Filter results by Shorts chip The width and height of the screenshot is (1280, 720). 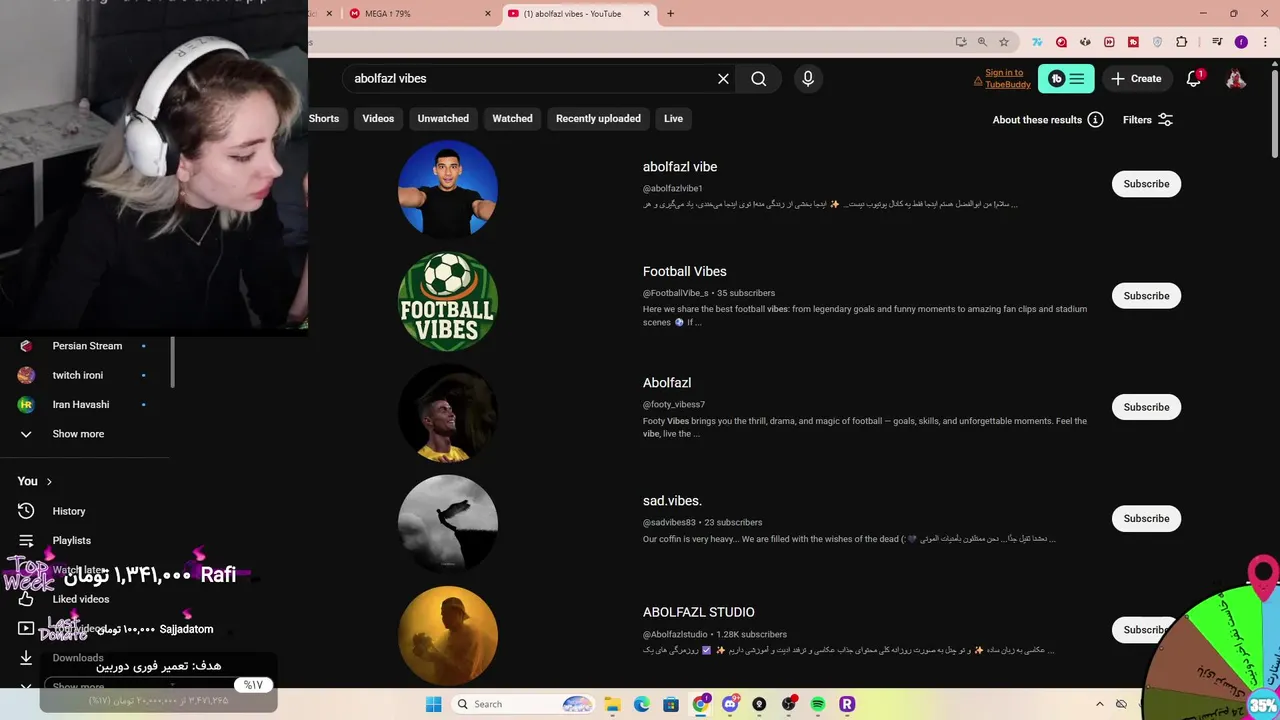(324, 119)
